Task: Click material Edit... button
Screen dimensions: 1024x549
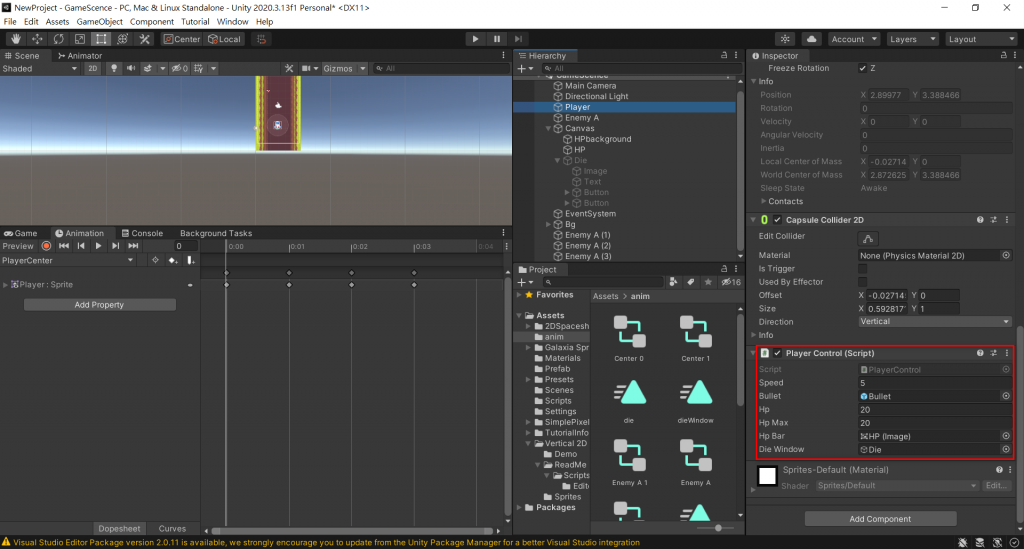Action: tap(996, 486)
